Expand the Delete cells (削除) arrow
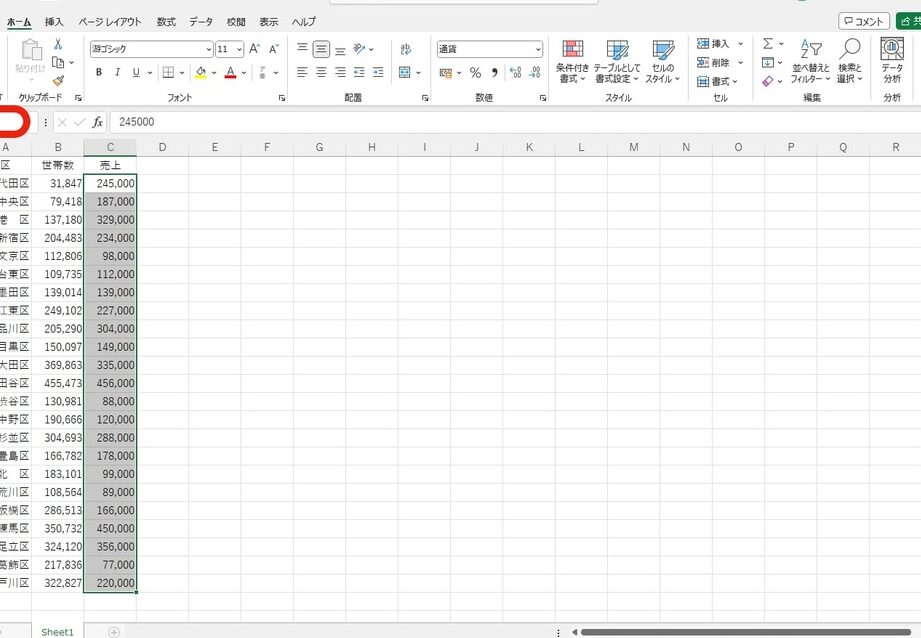 coord(741,62)
